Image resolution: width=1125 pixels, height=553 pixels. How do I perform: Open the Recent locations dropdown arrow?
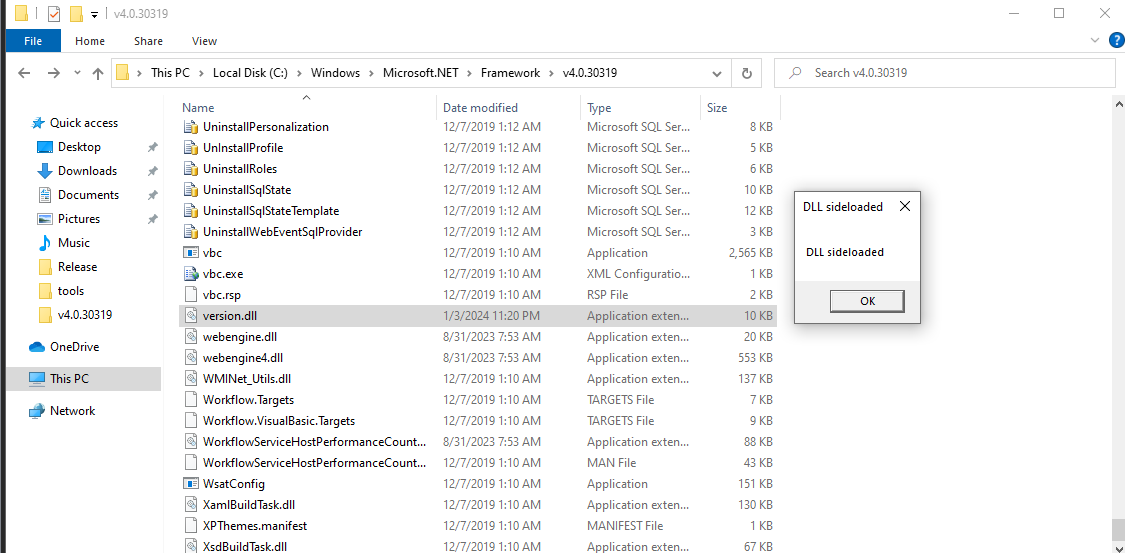pos(77,73)
